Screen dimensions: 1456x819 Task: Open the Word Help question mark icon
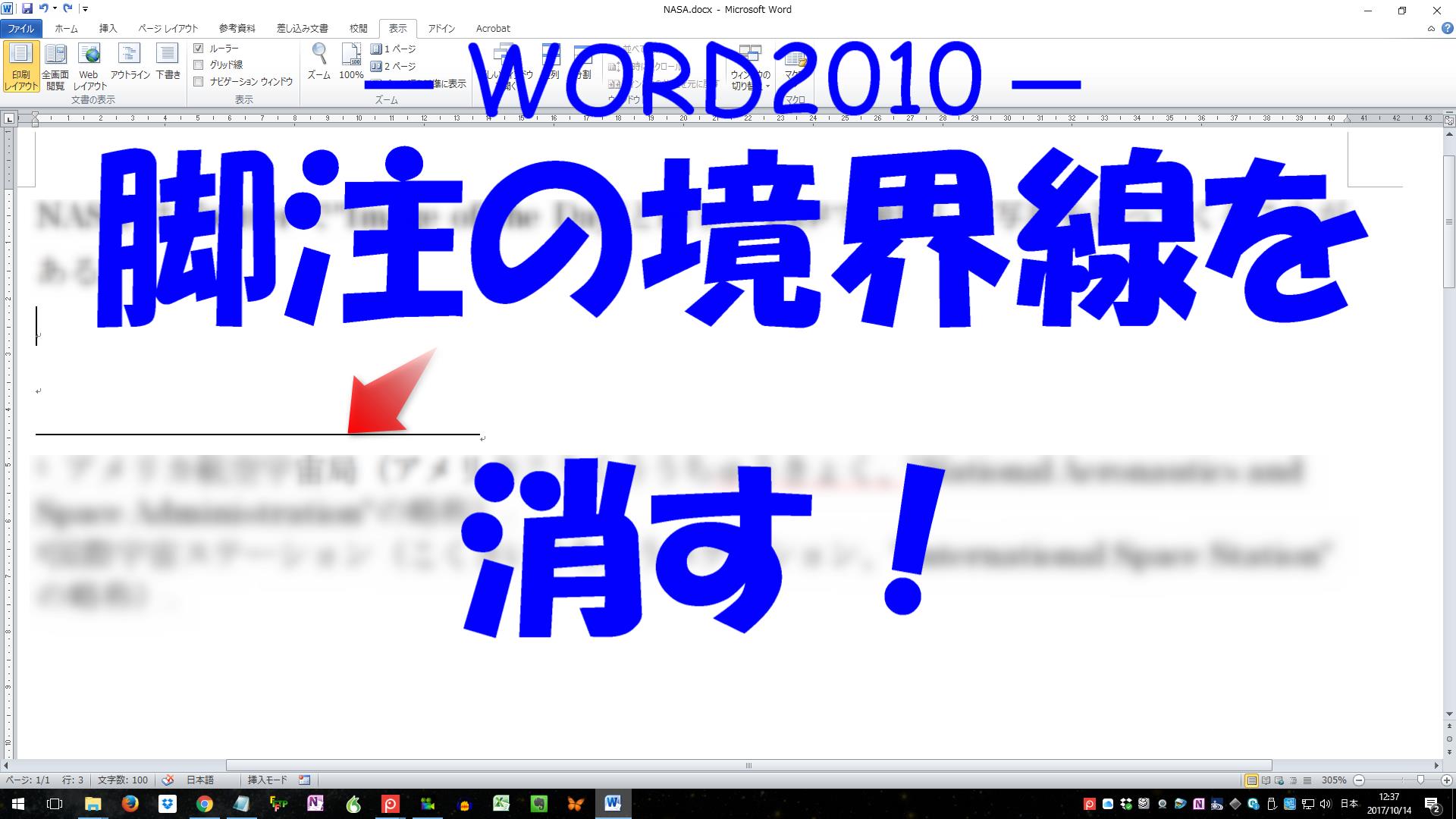1447,28
